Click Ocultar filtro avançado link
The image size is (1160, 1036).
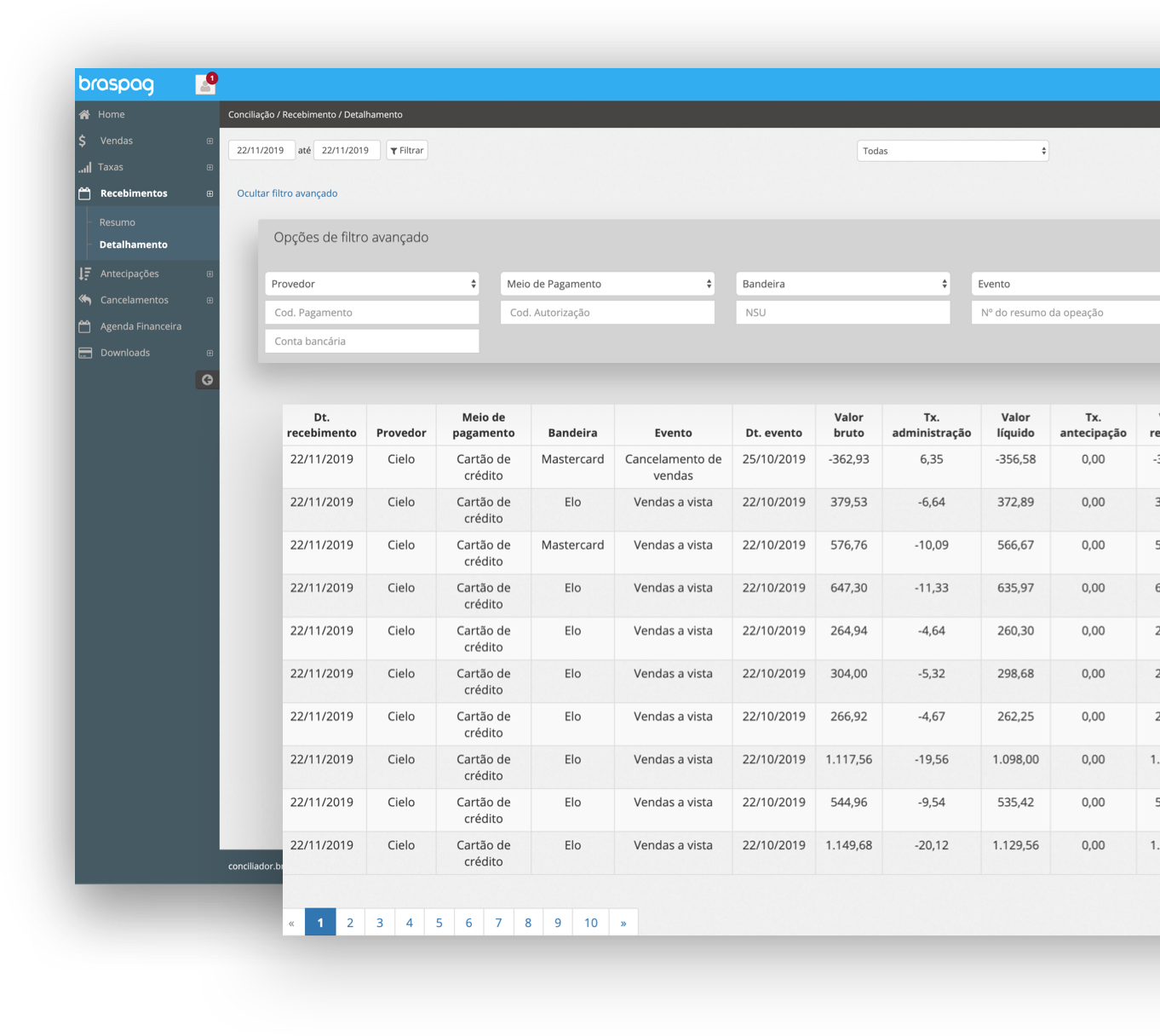coord(287,193)
